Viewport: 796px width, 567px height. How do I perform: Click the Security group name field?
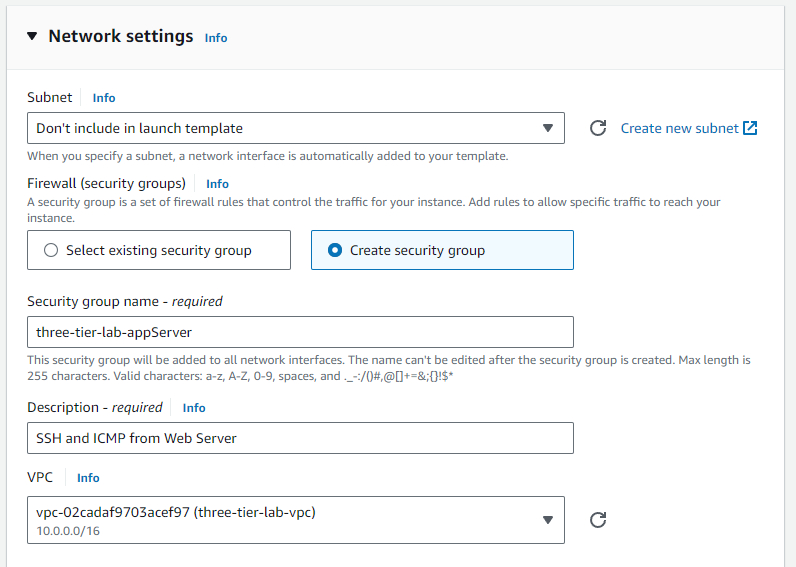point(300,332)
